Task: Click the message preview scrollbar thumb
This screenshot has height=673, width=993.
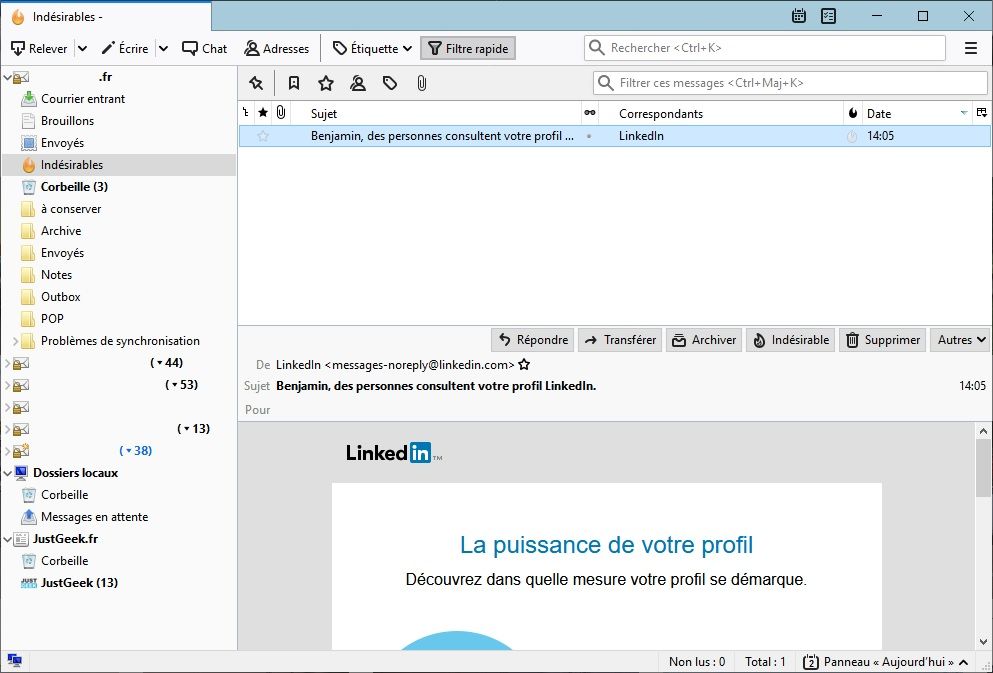Action: (x=983, y=469)
